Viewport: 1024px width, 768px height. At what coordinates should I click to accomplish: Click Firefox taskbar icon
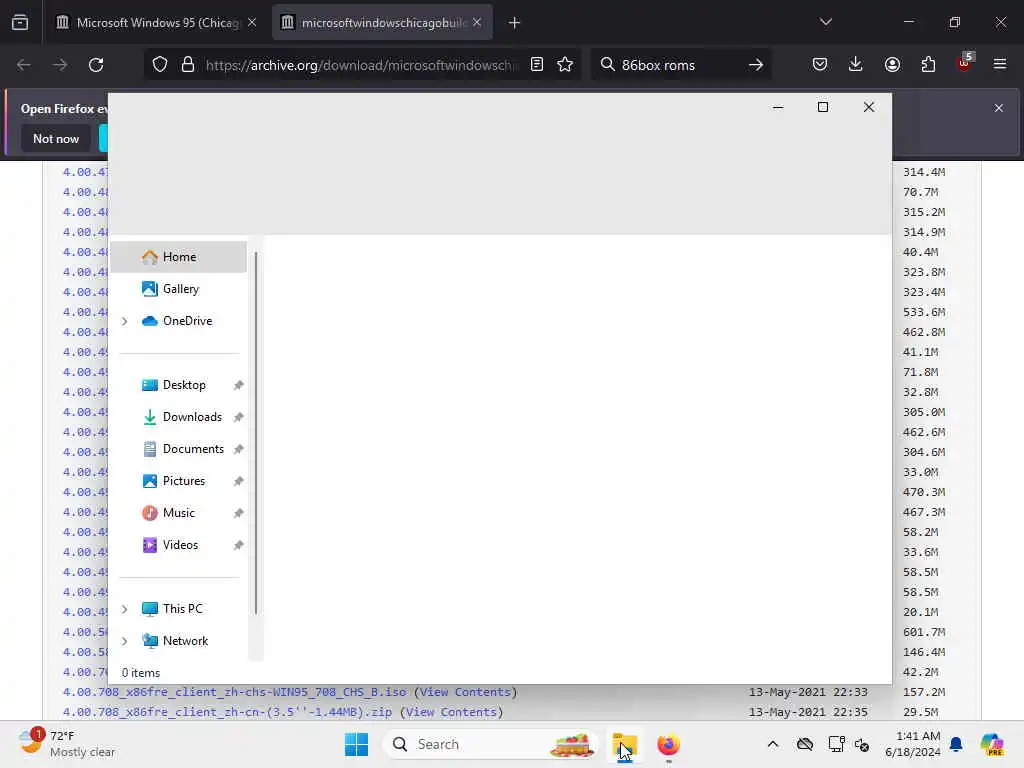point(668,744)
